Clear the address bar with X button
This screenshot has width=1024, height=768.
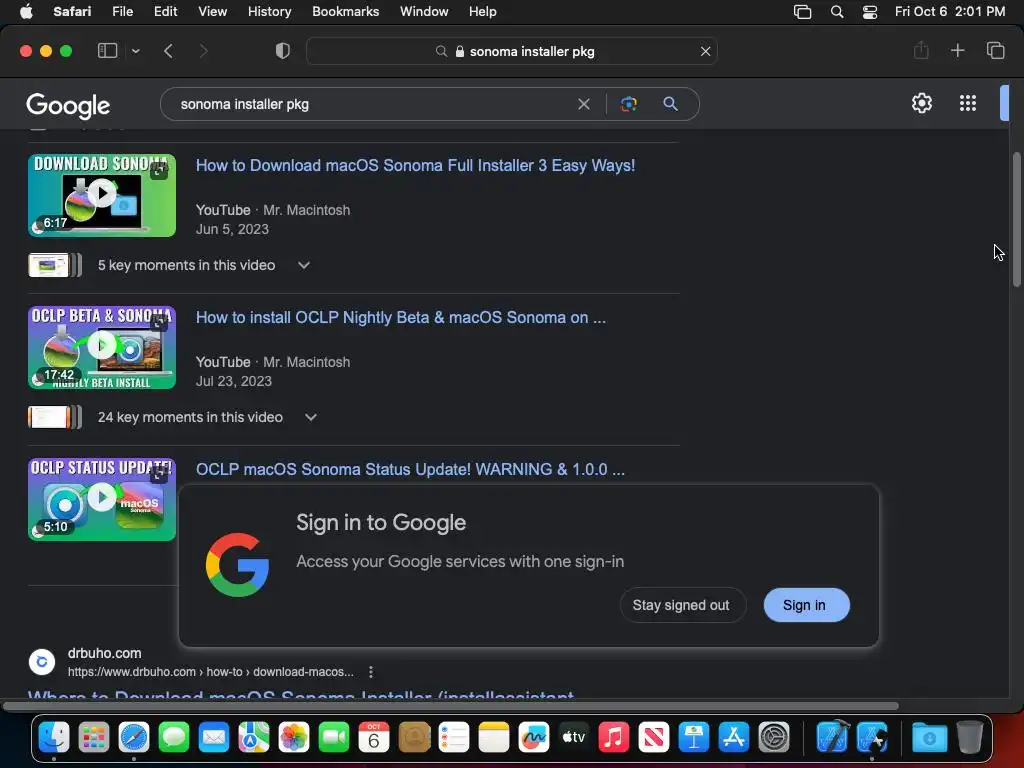click(x=705, y=51)
